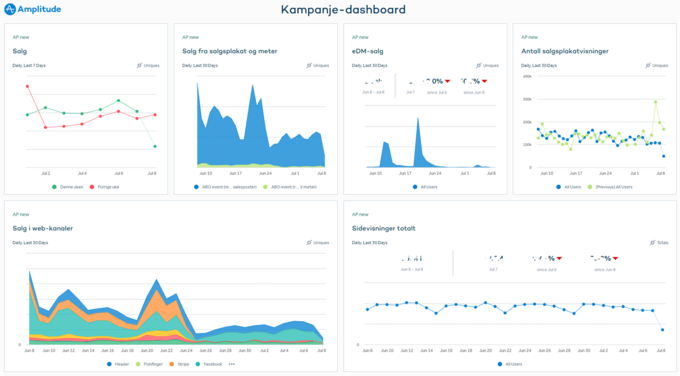Click 'AP new' label above Salg title

pyautogui.click(x=20, y=37)
